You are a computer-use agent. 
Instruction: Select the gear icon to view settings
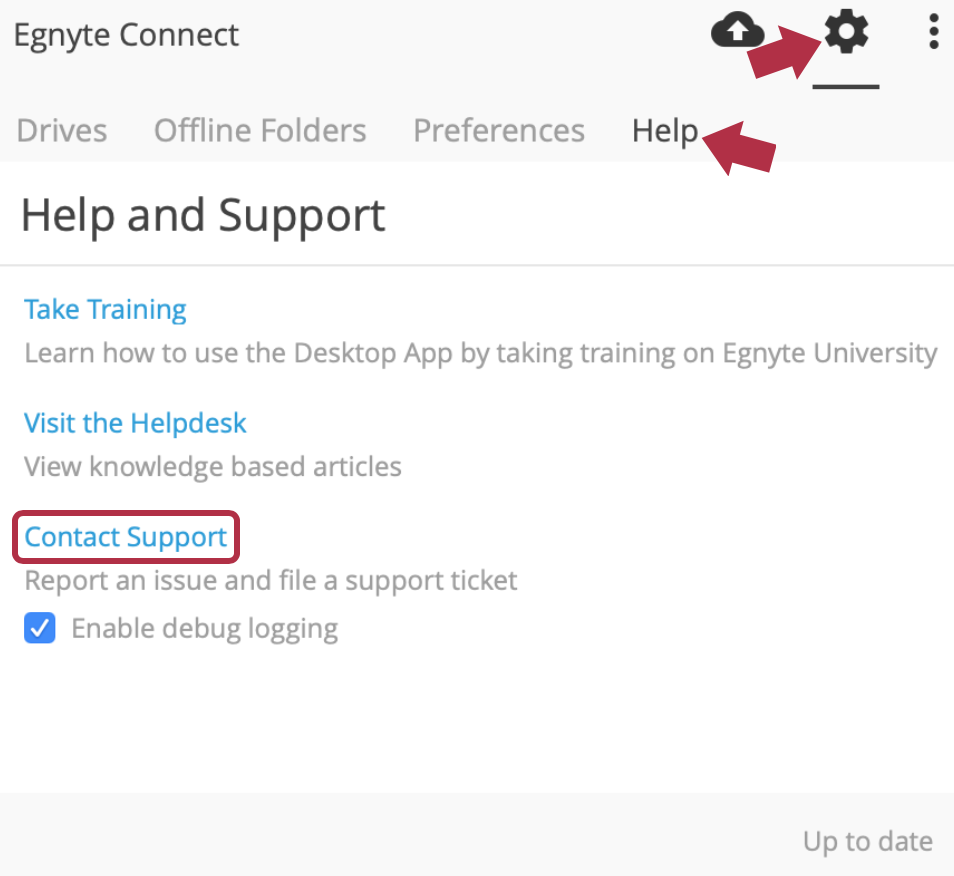click(845, 32)
